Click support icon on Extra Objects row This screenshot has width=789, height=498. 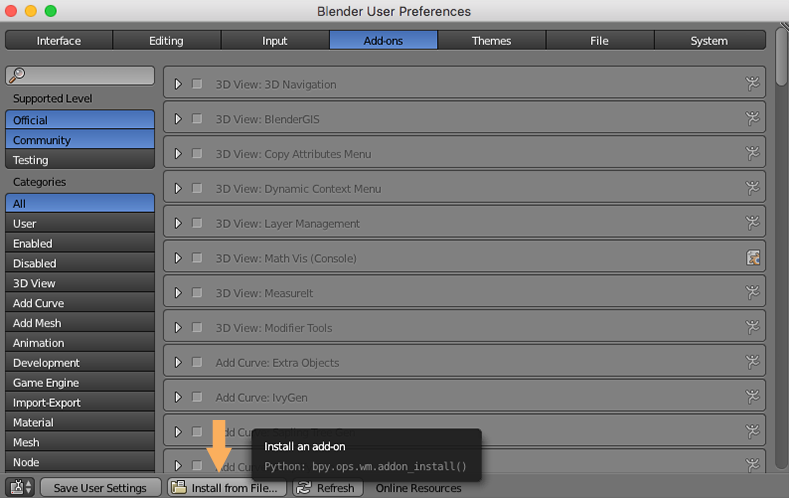tap(752, 362)
